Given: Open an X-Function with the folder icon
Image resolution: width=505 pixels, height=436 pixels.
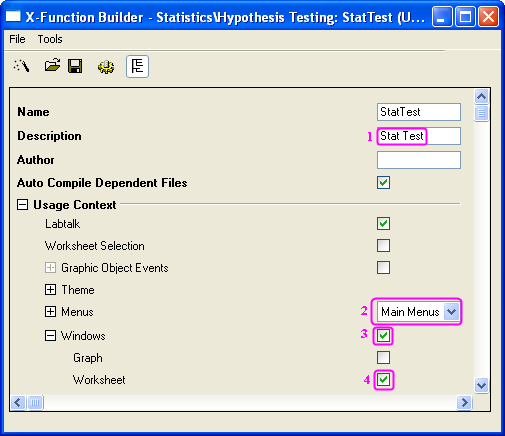Looking at the screenshot, I should pyautogui.click(x=52, y=65).
